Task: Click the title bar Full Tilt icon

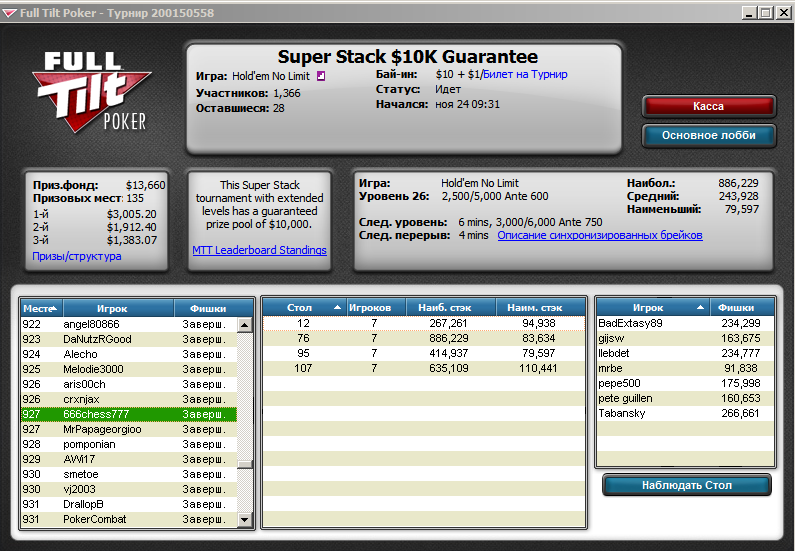Action: click(9, 13)
